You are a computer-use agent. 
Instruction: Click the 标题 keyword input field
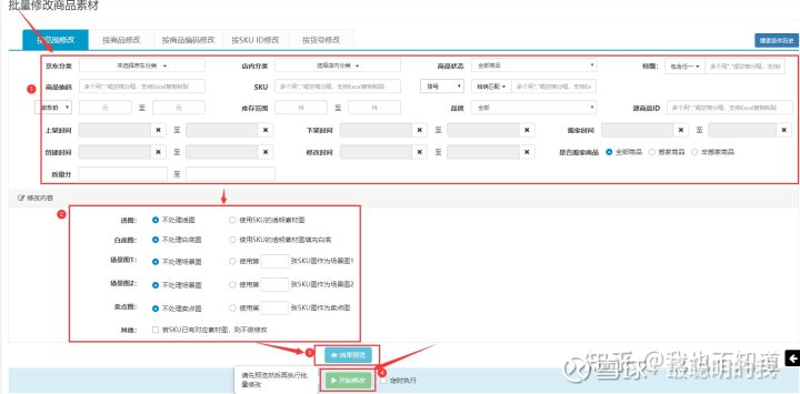pyautogui.click(x=745, y=66)
